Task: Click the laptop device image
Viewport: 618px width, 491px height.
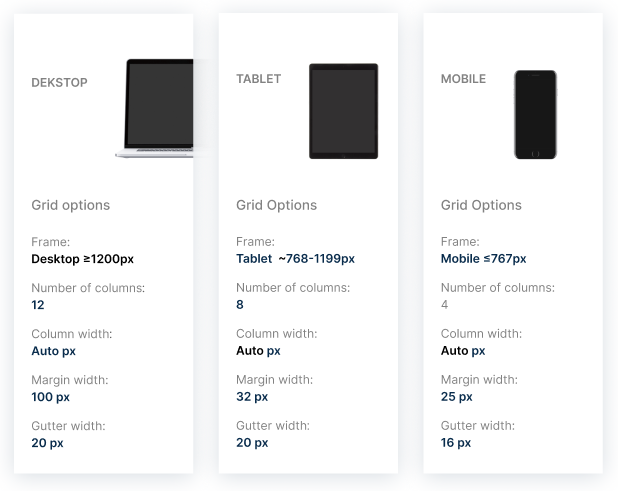Action: [x=154, y=109]
